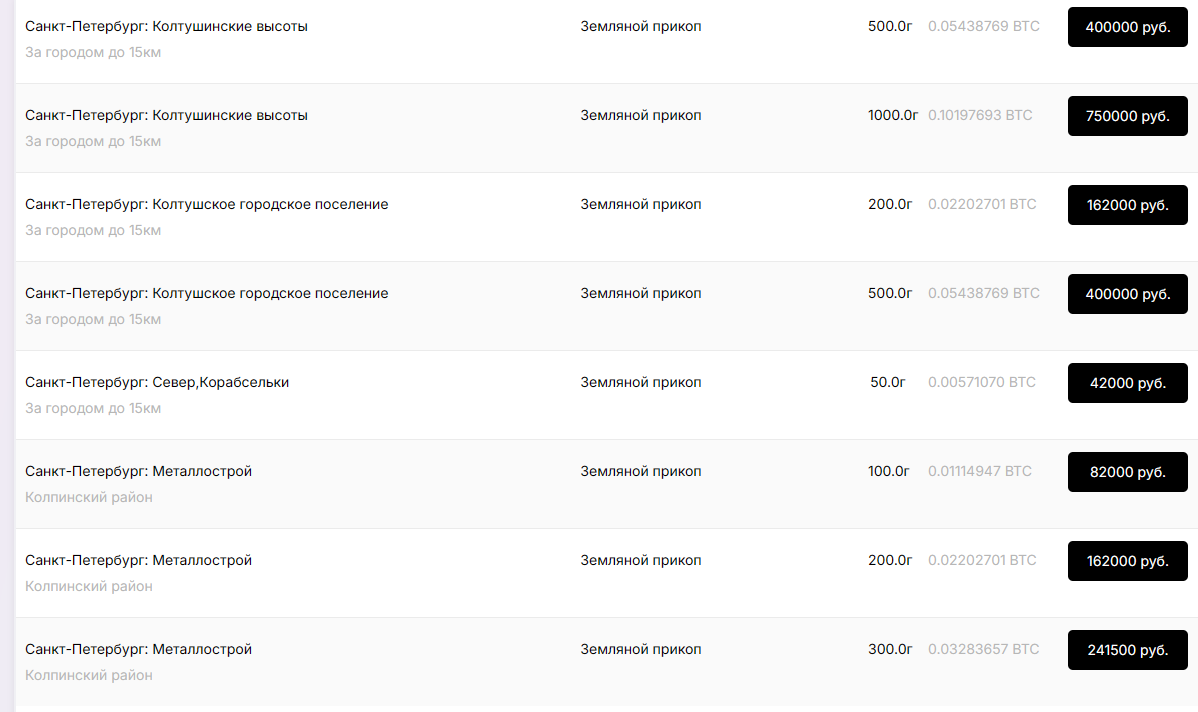Click the 42000 руб. price button
The height and width of the screenshot is (712, 1198).
1127,383
